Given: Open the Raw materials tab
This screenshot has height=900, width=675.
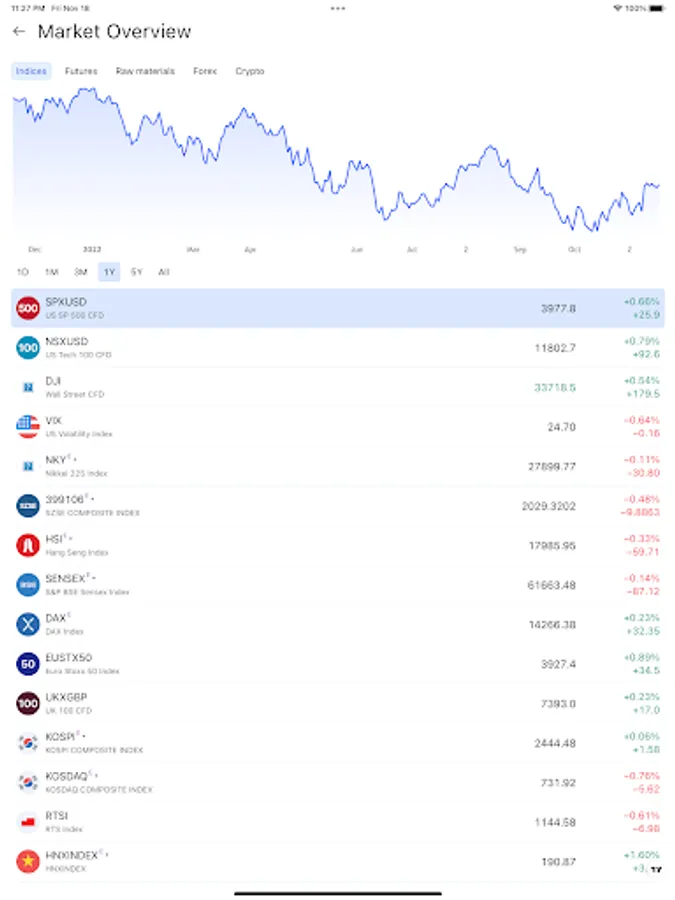Looking at the screenshot, I should pyautogui.click(x=145, y=71).
